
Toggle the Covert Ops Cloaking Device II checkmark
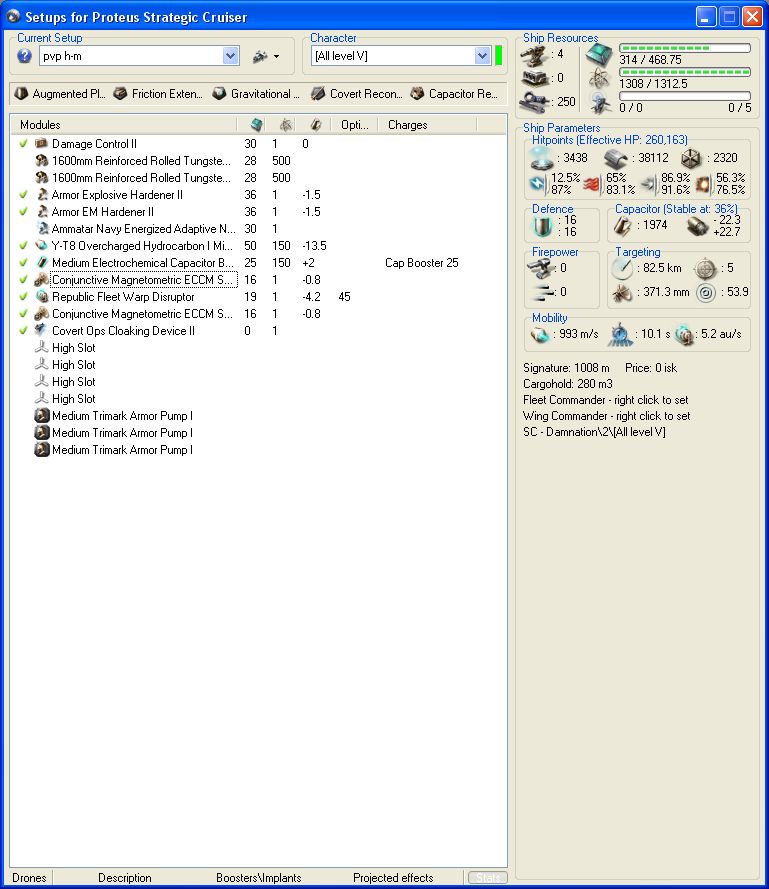(x=23, y=331)
